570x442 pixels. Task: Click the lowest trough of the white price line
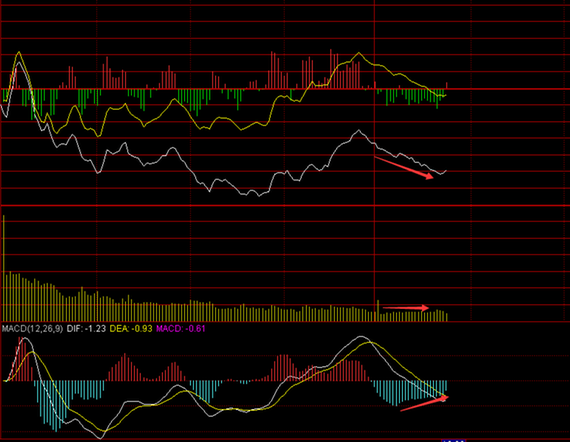(259, 196)
